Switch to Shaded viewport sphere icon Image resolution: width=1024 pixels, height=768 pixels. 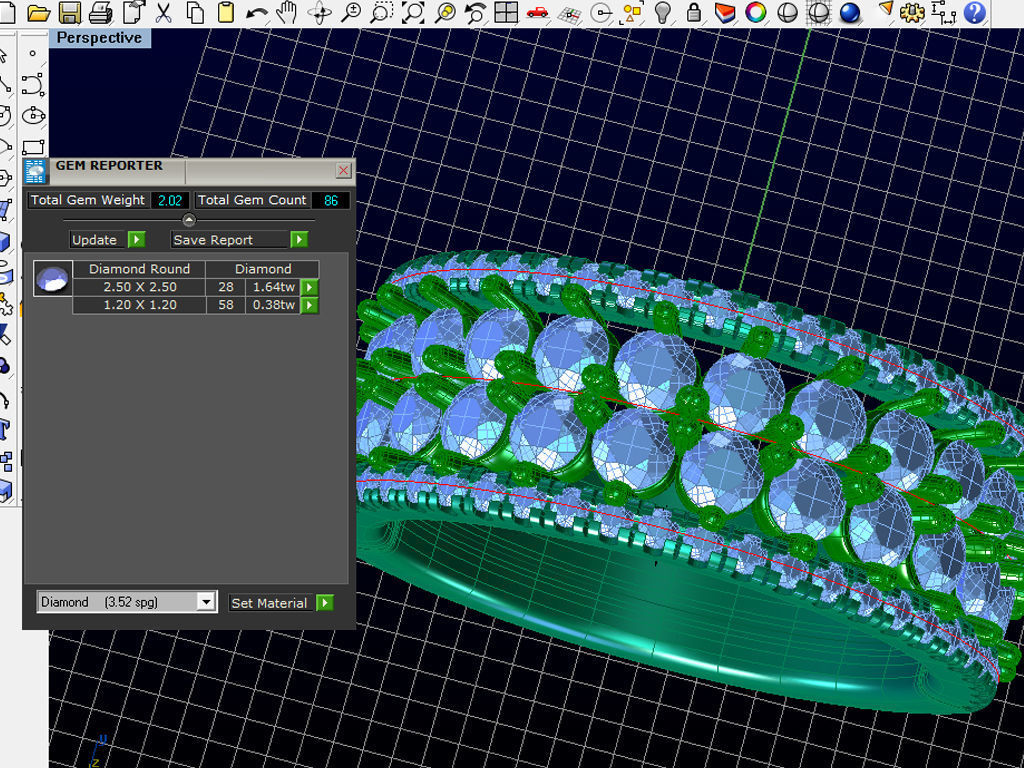[x=788, y=12]
